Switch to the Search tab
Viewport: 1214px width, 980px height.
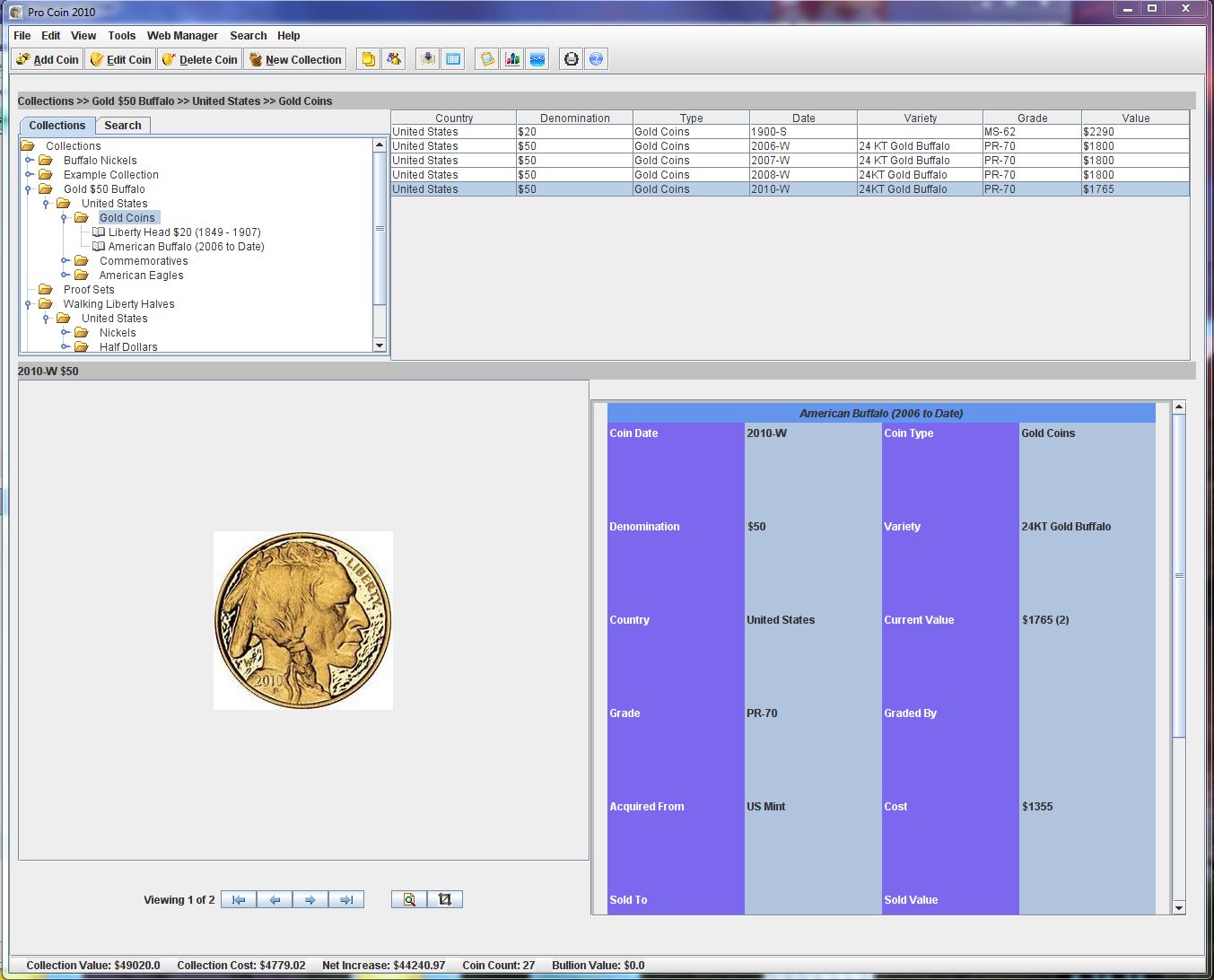click(122, 126)
